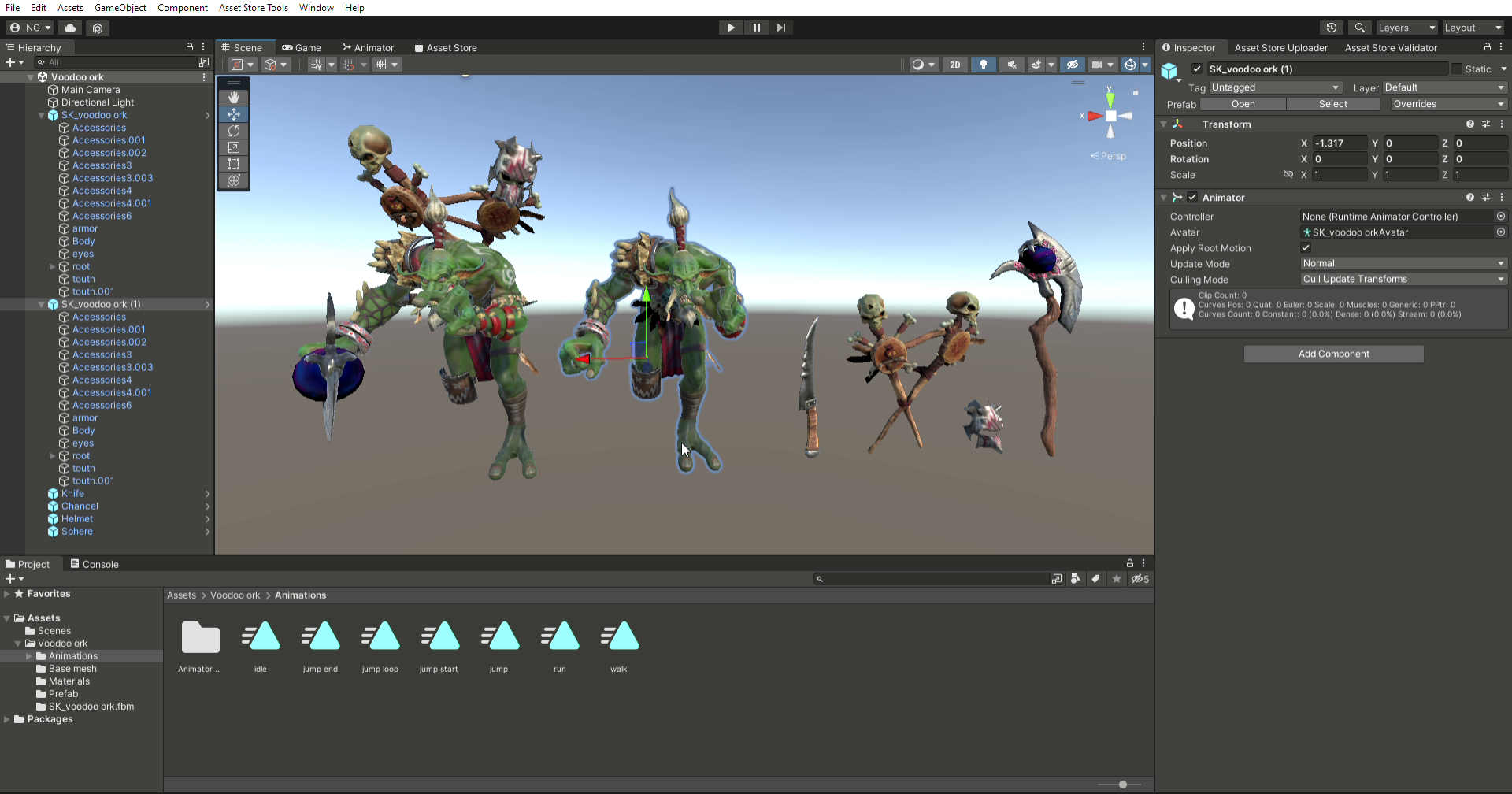This screenshot has width=1512, height=794.
Task: Enable the Static checkbox
Action: tap(1456, 69)
